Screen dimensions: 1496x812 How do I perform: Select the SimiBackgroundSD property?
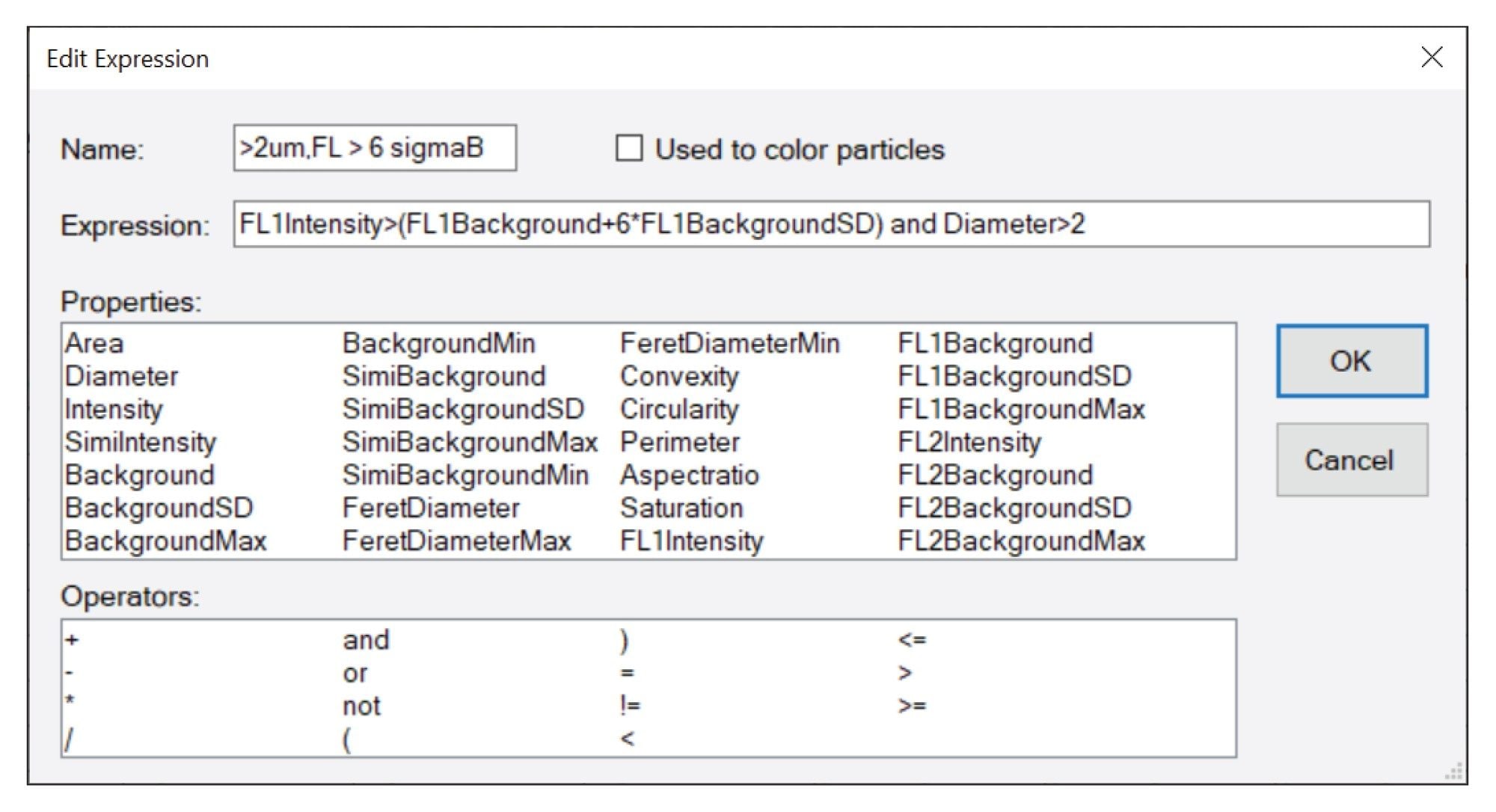tap(464, 408)
